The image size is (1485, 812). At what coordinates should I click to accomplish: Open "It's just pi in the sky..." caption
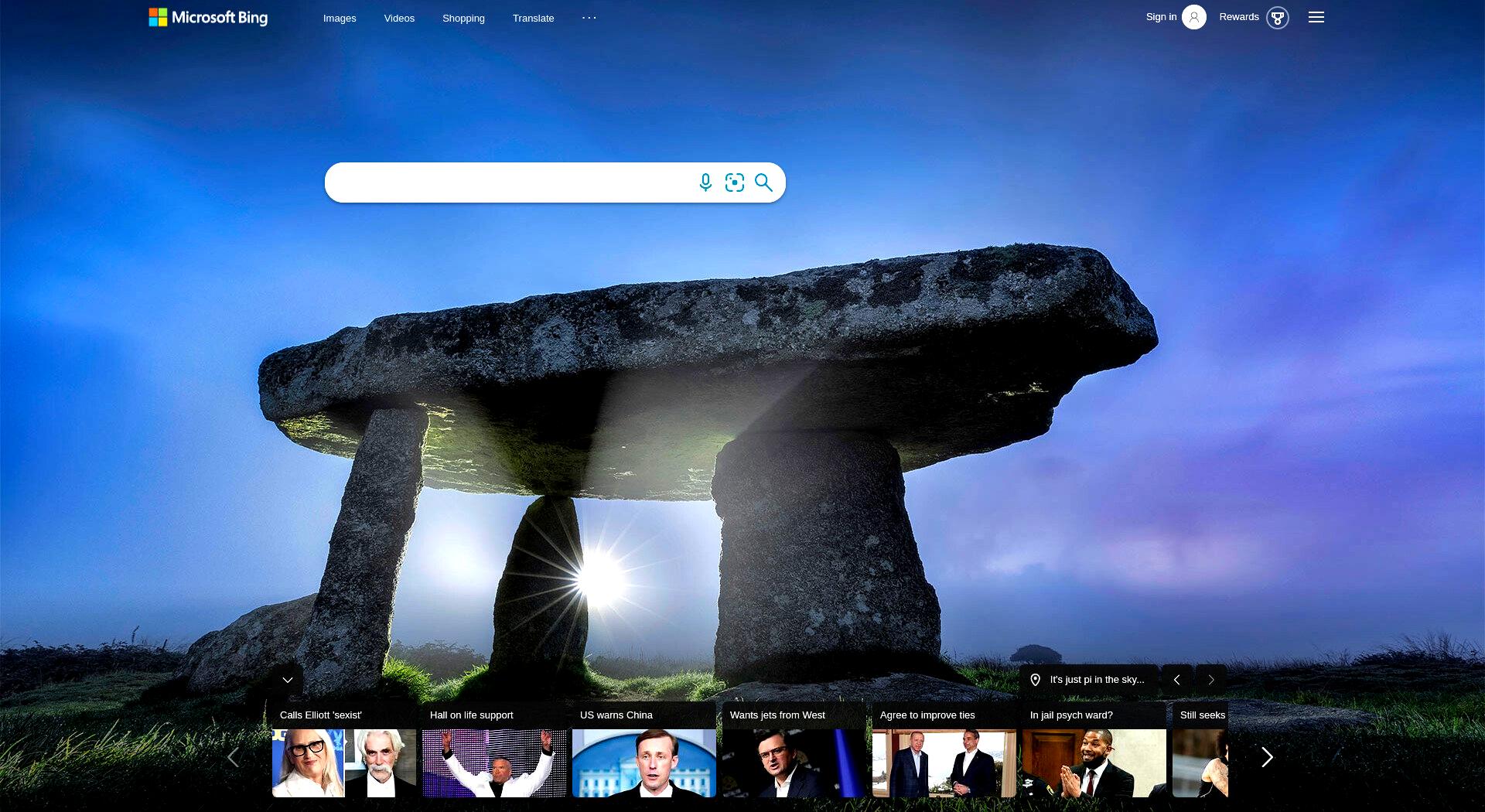pos(1097,680)
